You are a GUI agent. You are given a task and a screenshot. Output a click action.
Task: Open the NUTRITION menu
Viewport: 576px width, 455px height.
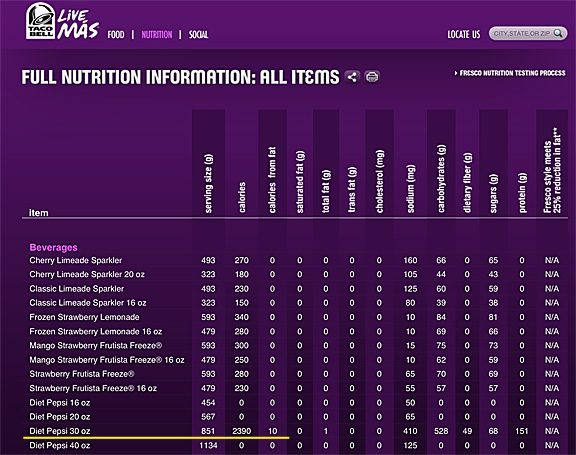pos(156,35)
